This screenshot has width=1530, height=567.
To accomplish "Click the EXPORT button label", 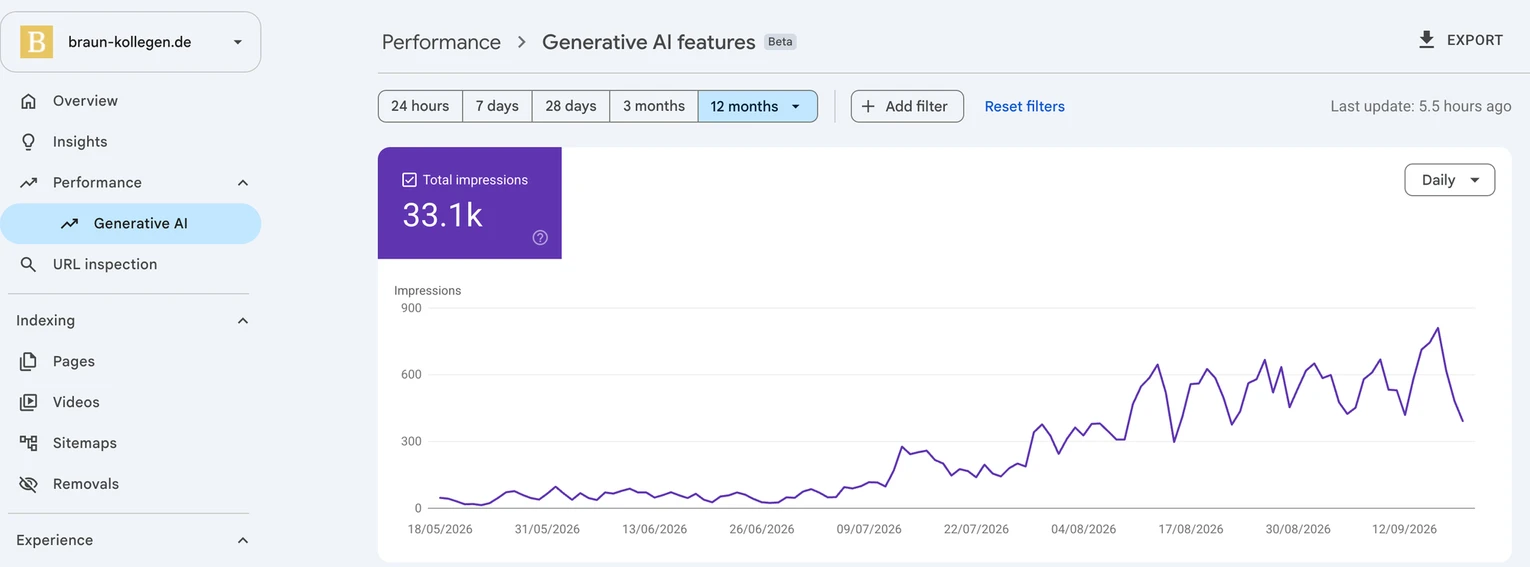I will 1475,40.
